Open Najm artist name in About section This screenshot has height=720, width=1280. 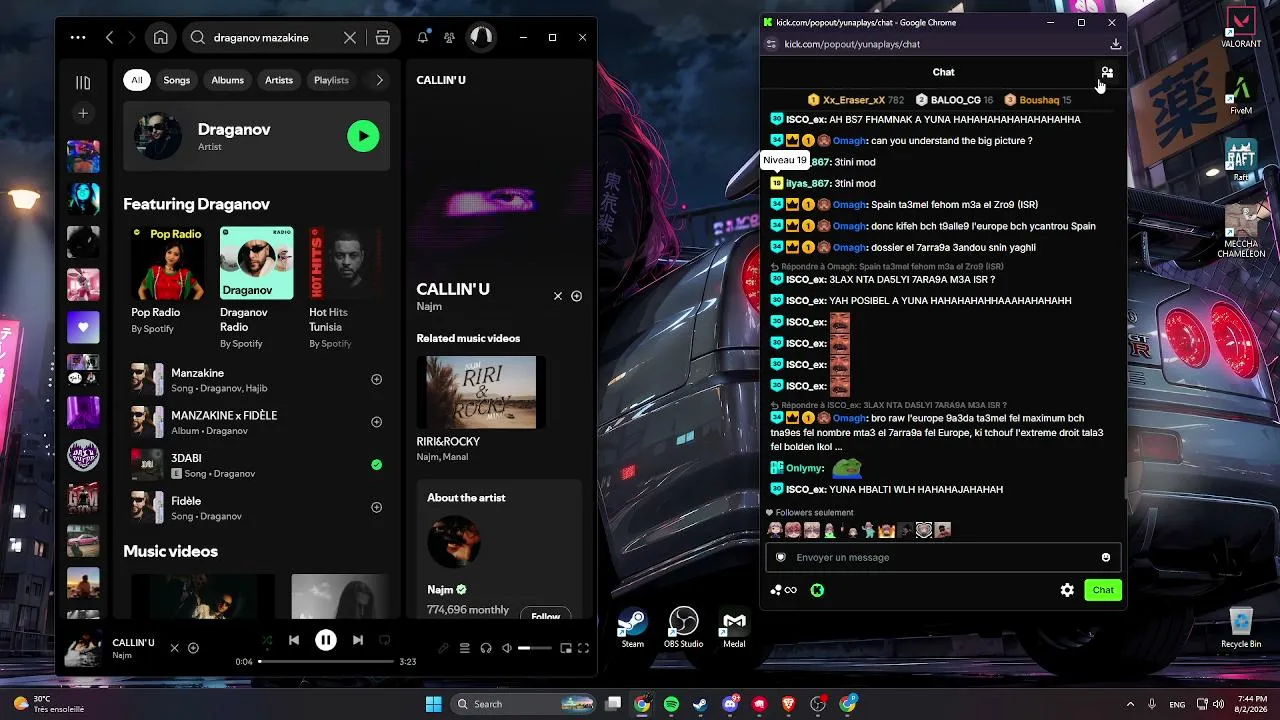point(440,590)
